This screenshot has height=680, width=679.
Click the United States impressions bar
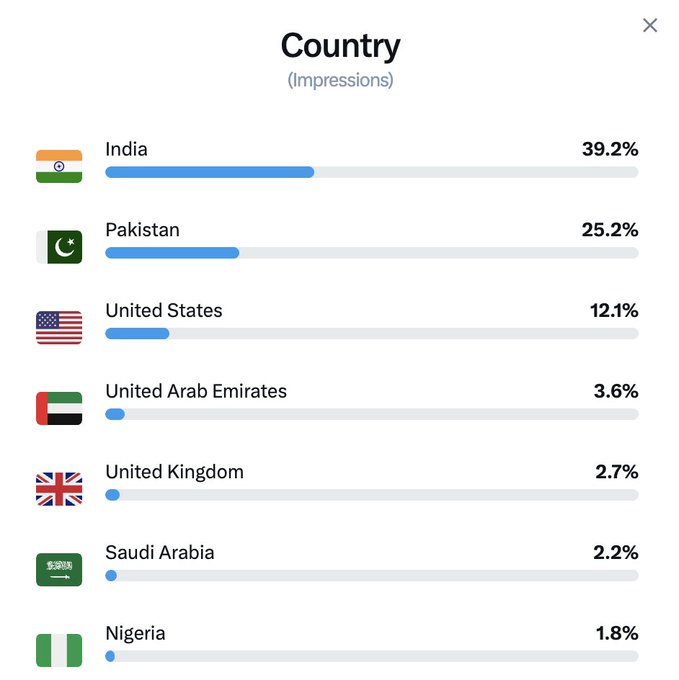click(371, 333)
